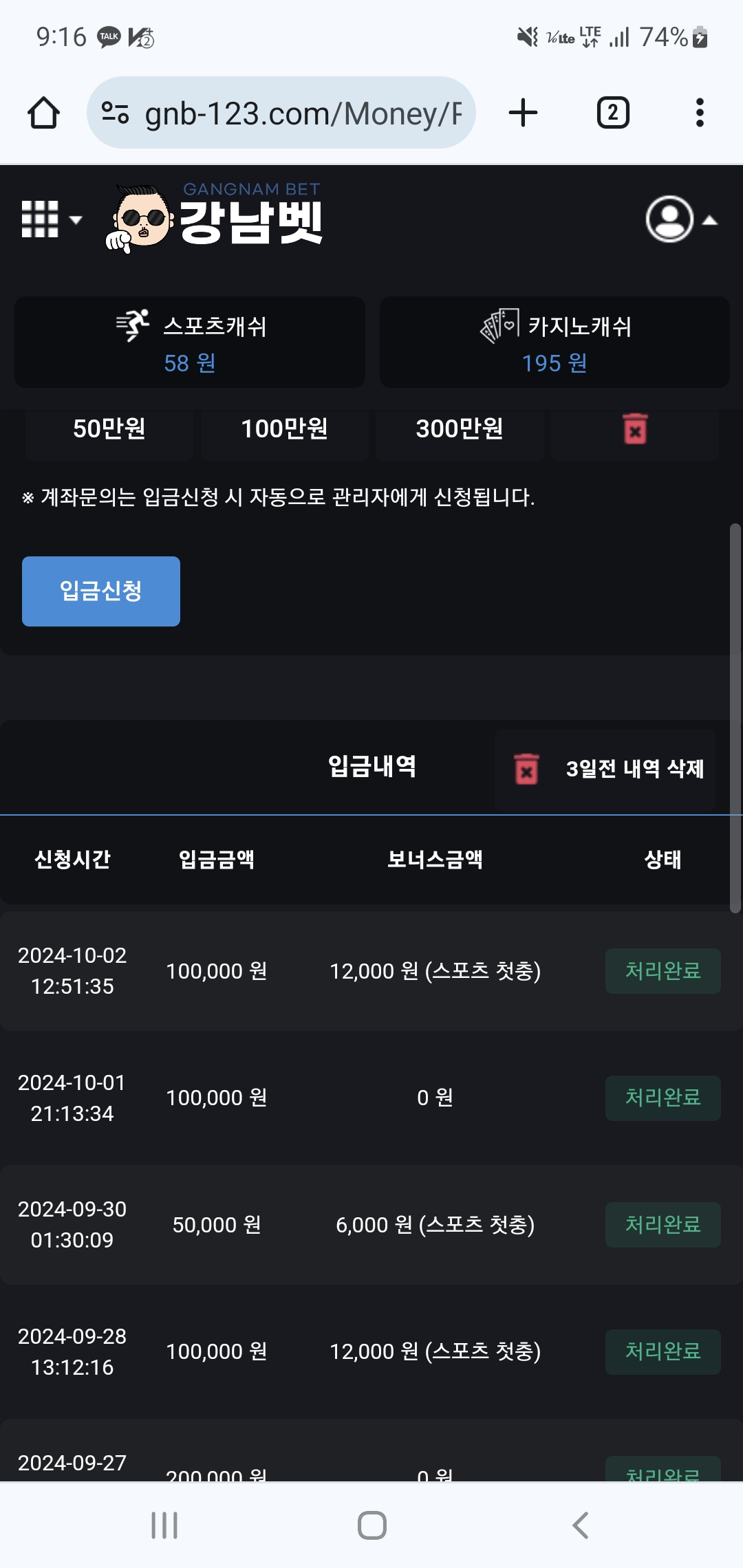Expand the user profile dropdown
The width and height of the screenshot is (743, 1568).
pyautogui.click(x=681, y=219)
